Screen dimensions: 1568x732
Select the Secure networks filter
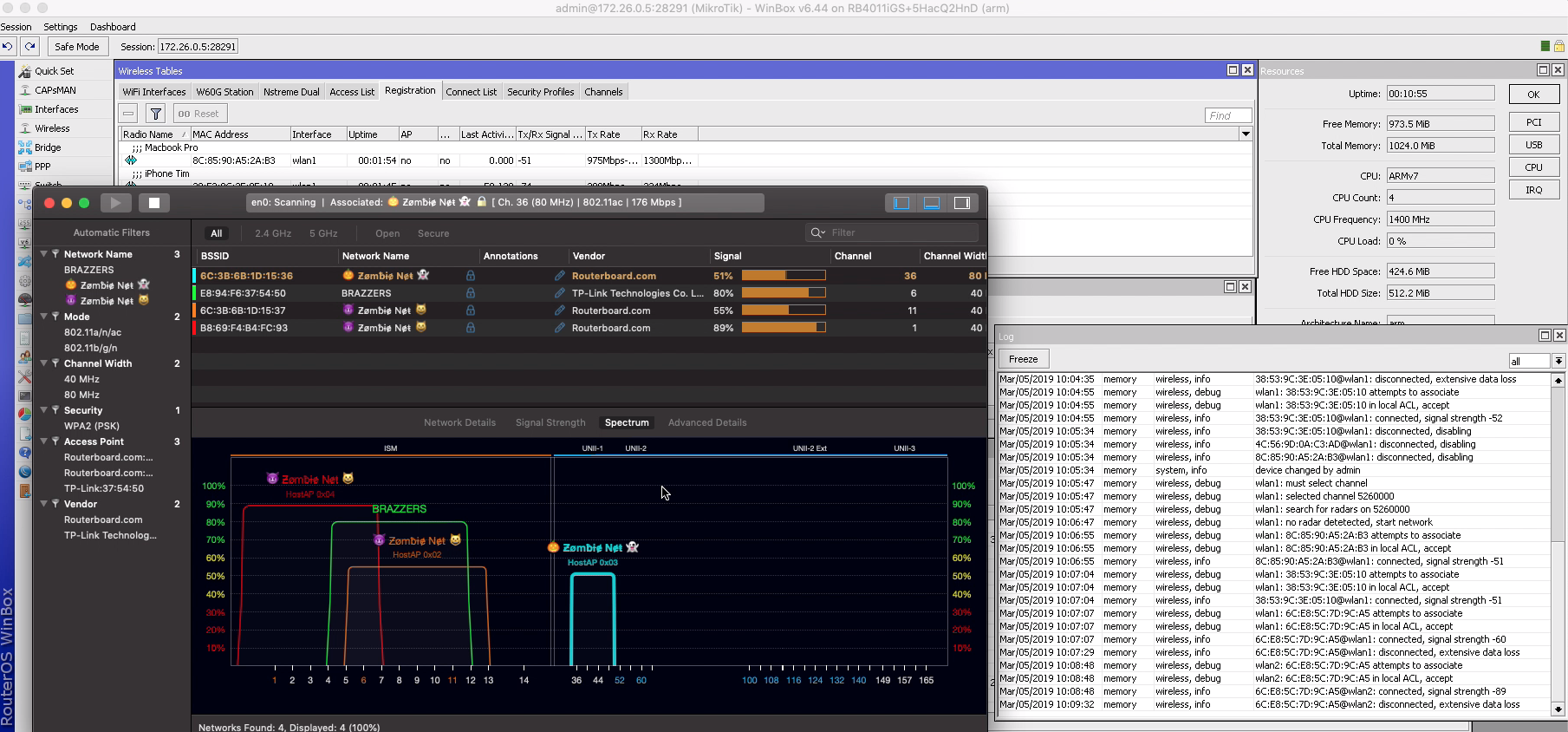(433, 233)
